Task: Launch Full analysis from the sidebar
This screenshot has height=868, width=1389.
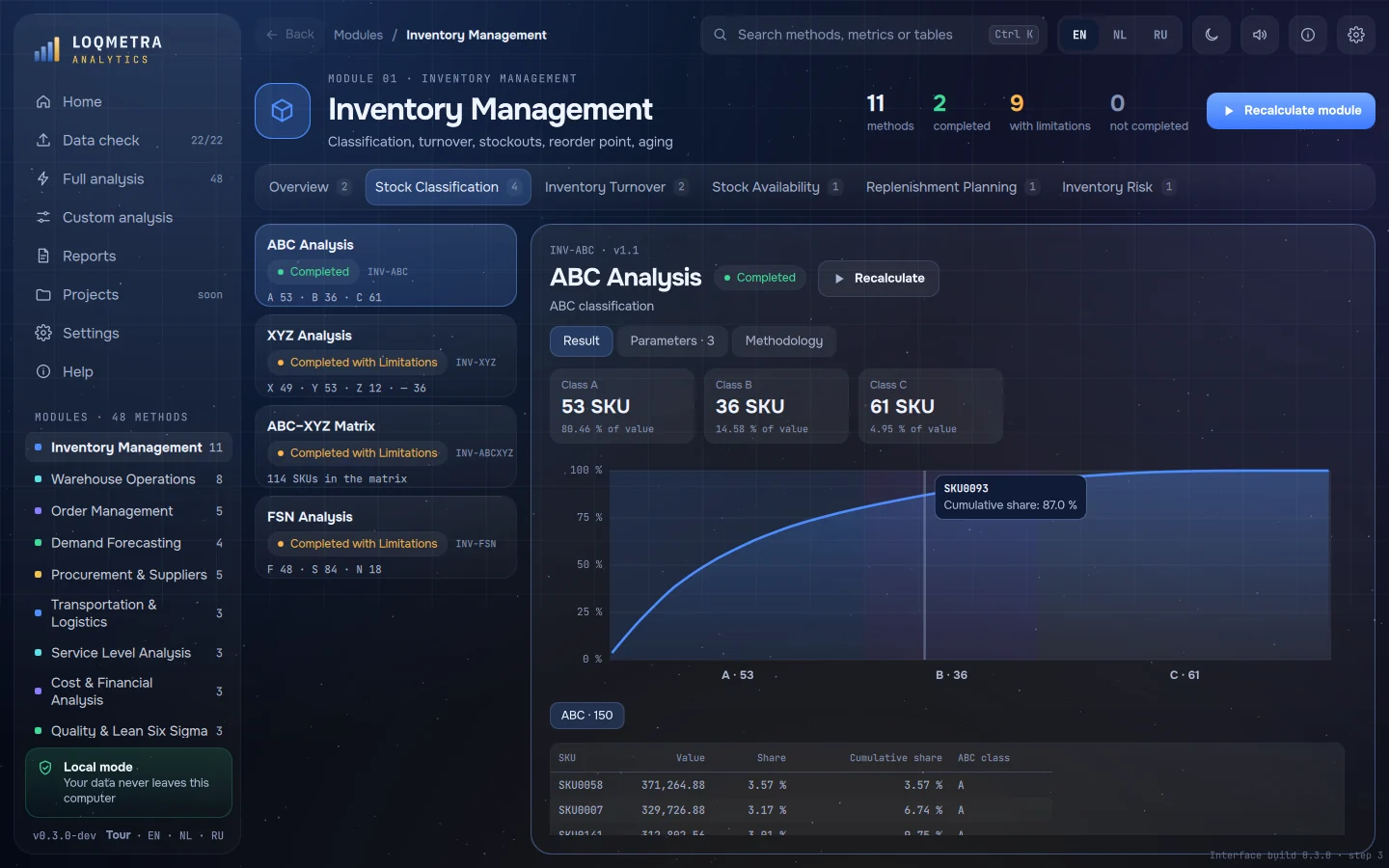Action: (128, 178)
